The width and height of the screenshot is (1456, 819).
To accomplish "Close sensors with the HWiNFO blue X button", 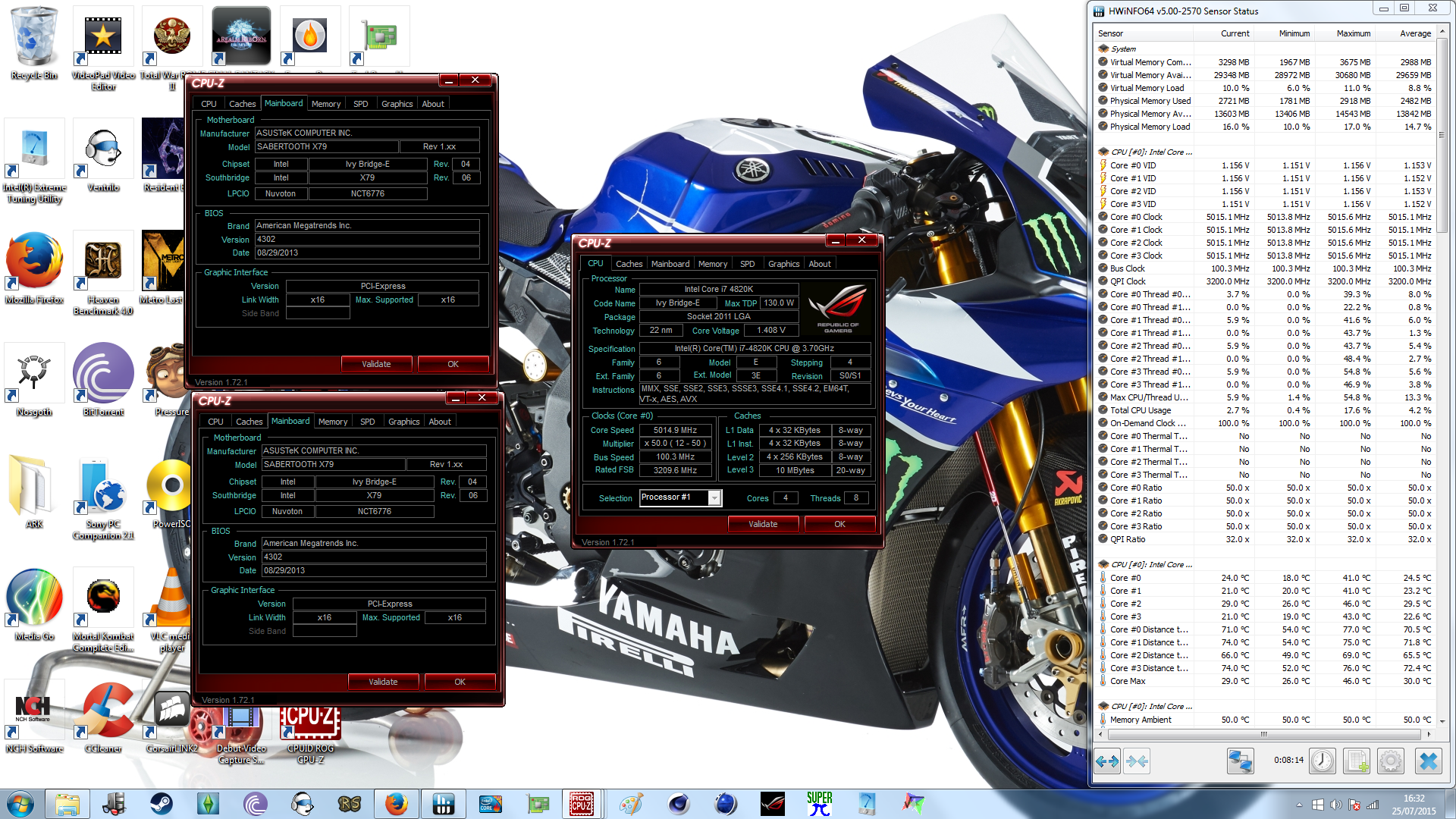I will 1429,761.
